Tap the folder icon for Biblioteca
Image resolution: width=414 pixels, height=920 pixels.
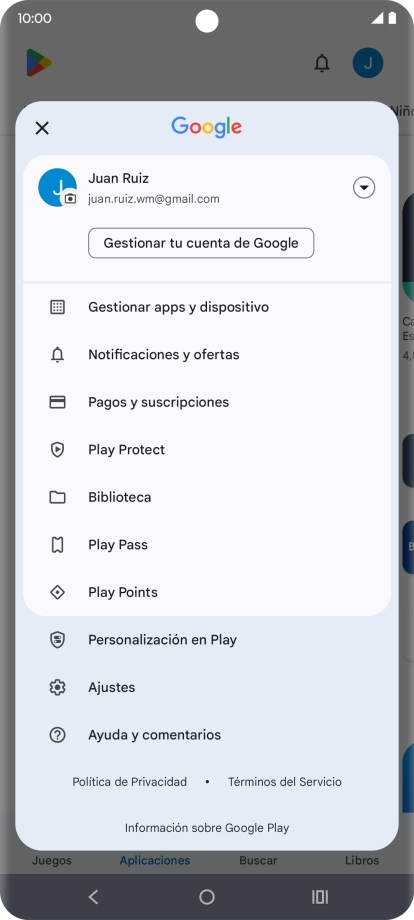coord(57,497)
